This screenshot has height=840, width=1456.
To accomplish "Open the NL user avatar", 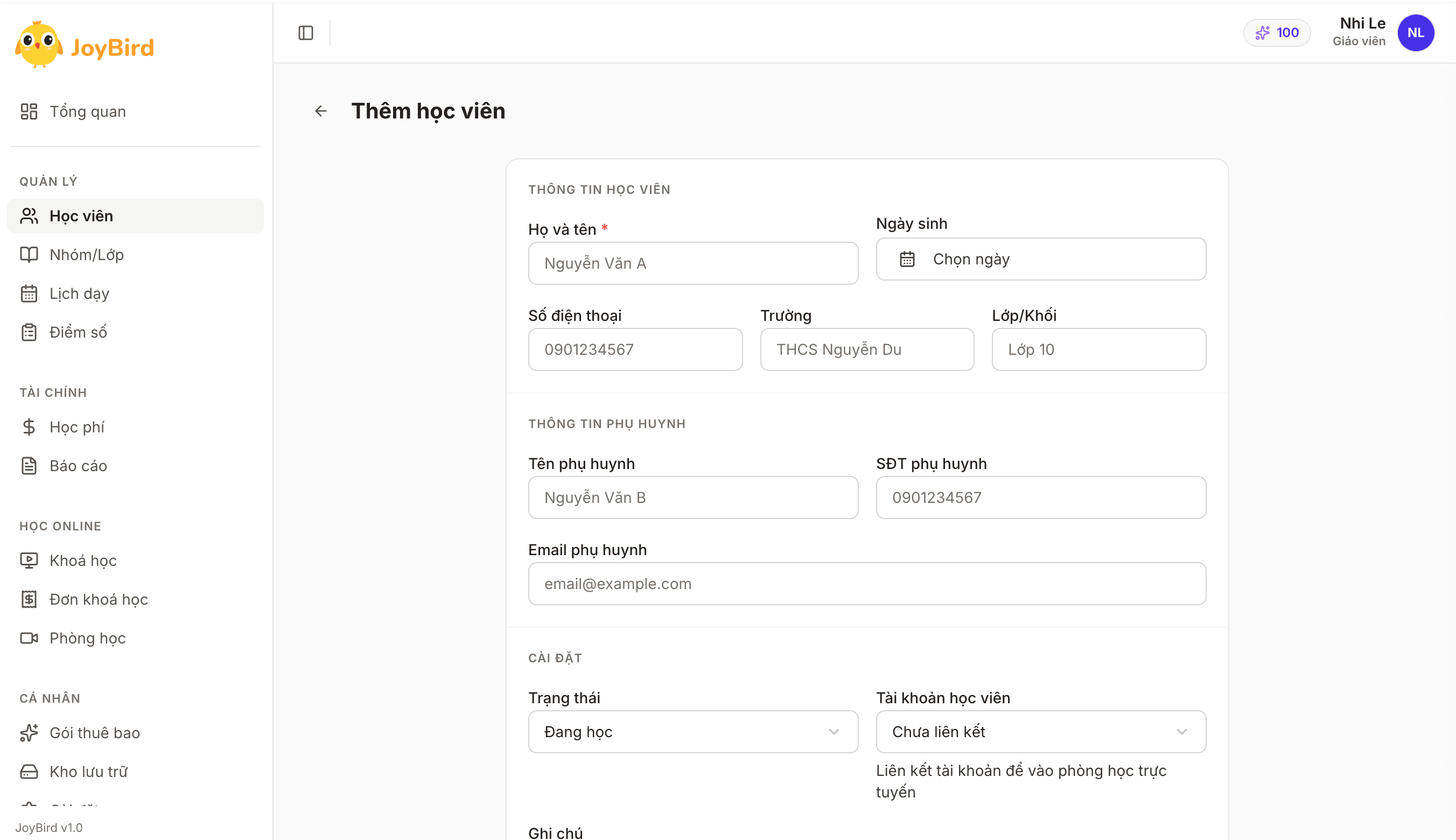I will tap(1415, 33).
